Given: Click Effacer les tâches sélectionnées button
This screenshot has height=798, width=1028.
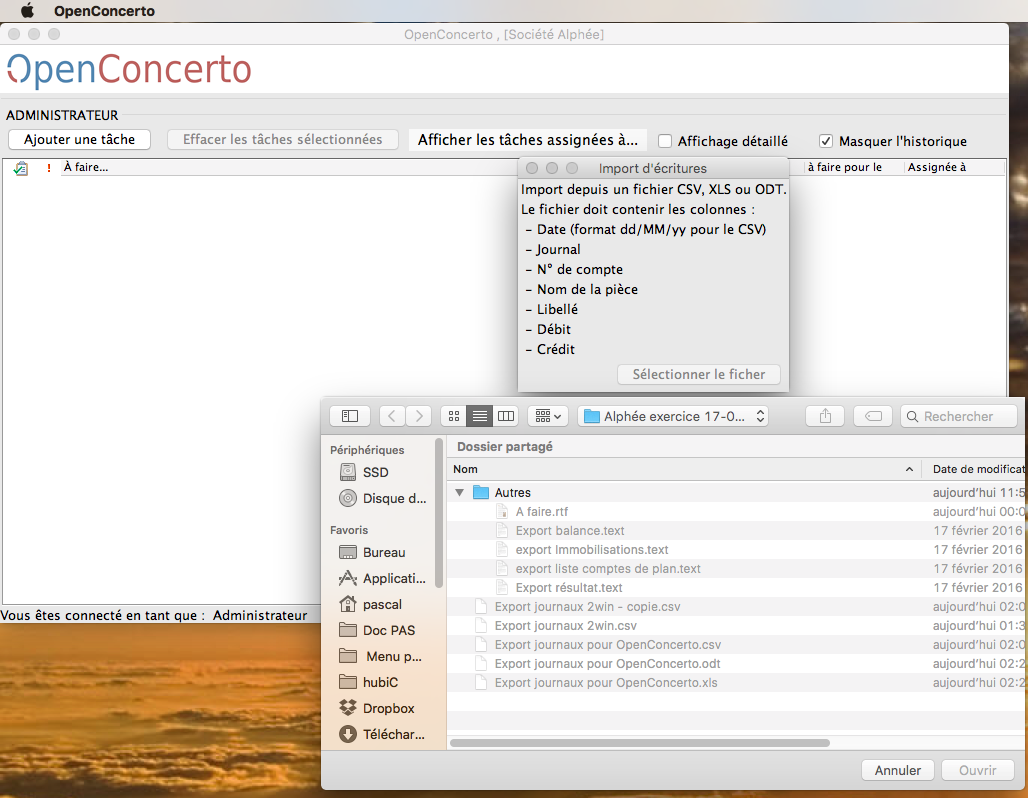Looking at the screenshot, I should tap(283, 140).
